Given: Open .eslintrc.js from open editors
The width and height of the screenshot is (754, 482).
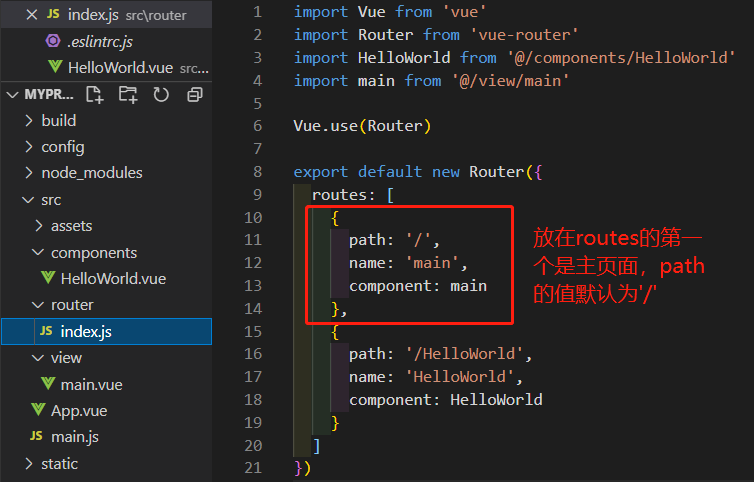Looking at the screenshot, I should coord(106,41).
